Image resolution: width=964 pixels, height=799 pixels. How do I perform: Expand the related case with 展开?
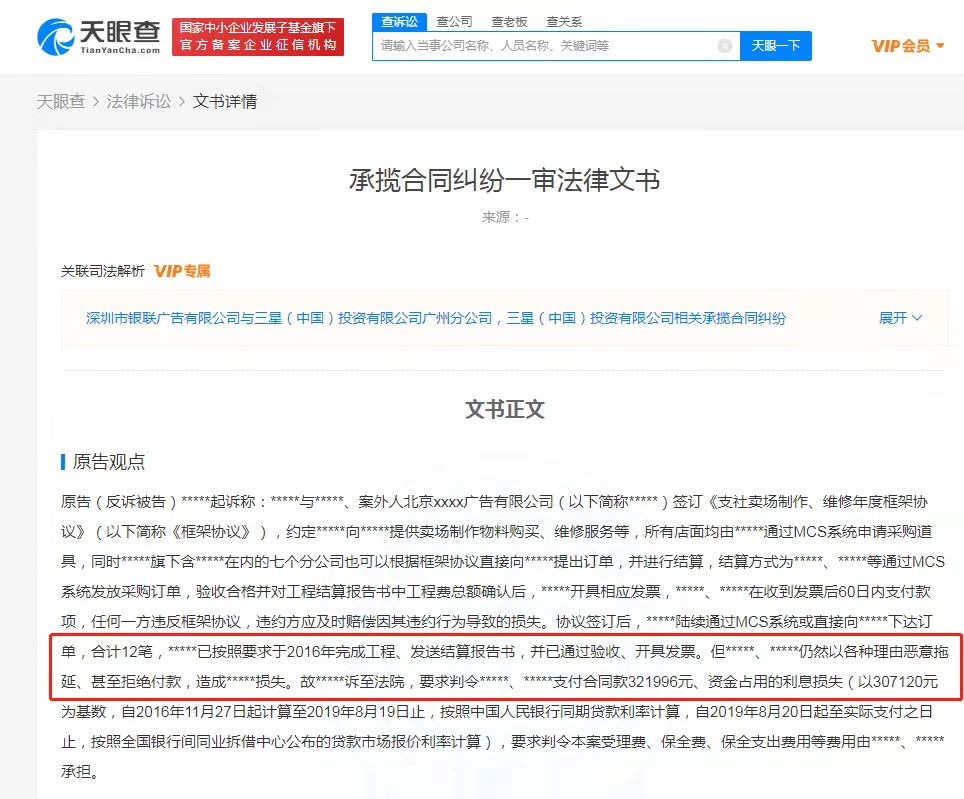[x=901, y=318]
